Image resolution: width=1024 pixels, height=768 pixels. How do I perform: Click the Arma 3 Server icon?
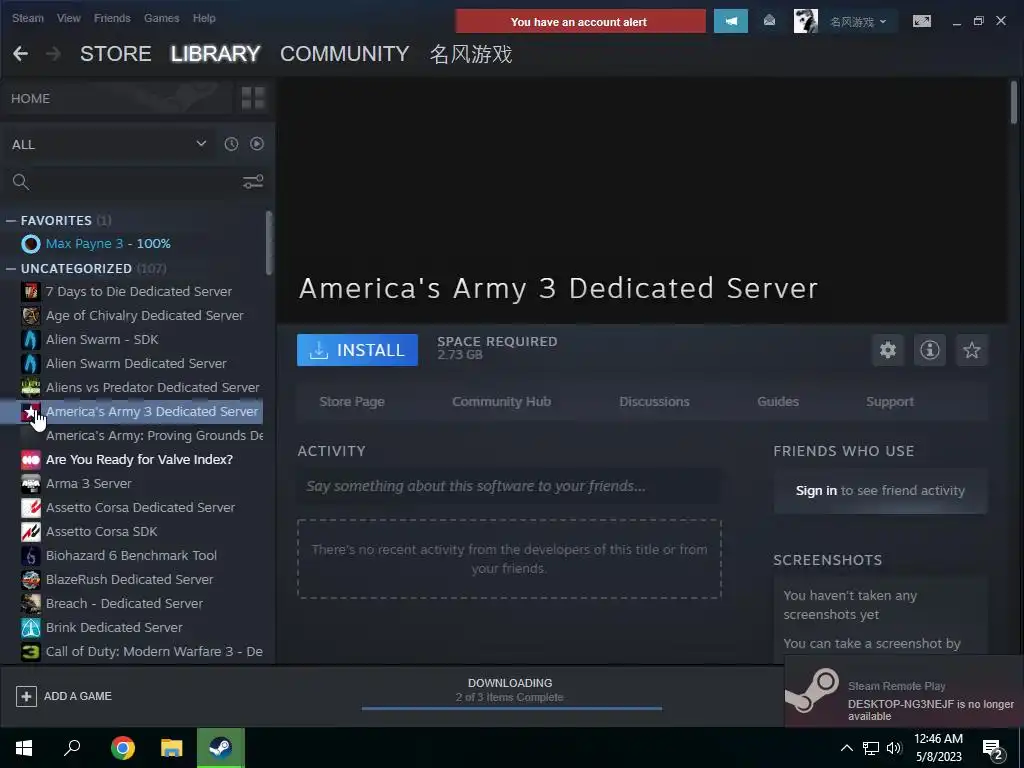(31, 483)
